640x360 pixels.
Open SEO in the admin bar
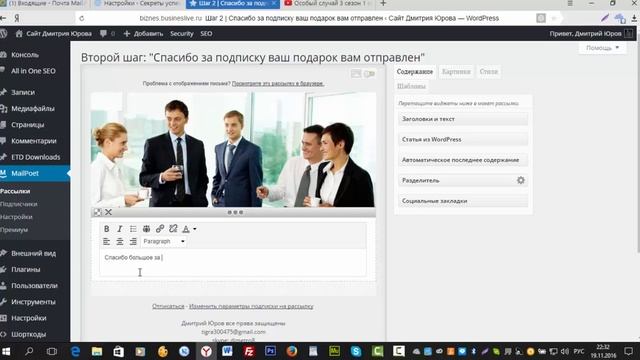[x=206, y=34]
